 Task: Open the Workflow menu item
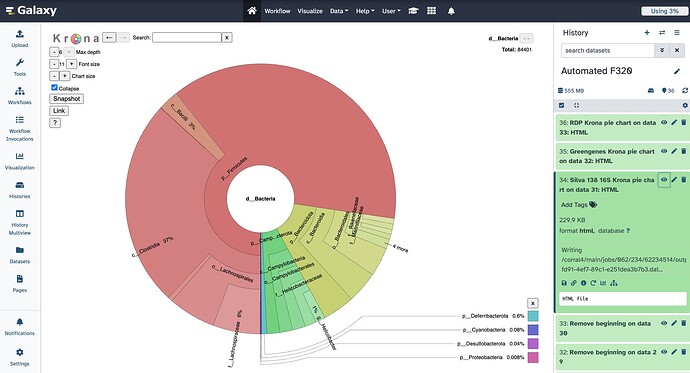tap(277, 11)
